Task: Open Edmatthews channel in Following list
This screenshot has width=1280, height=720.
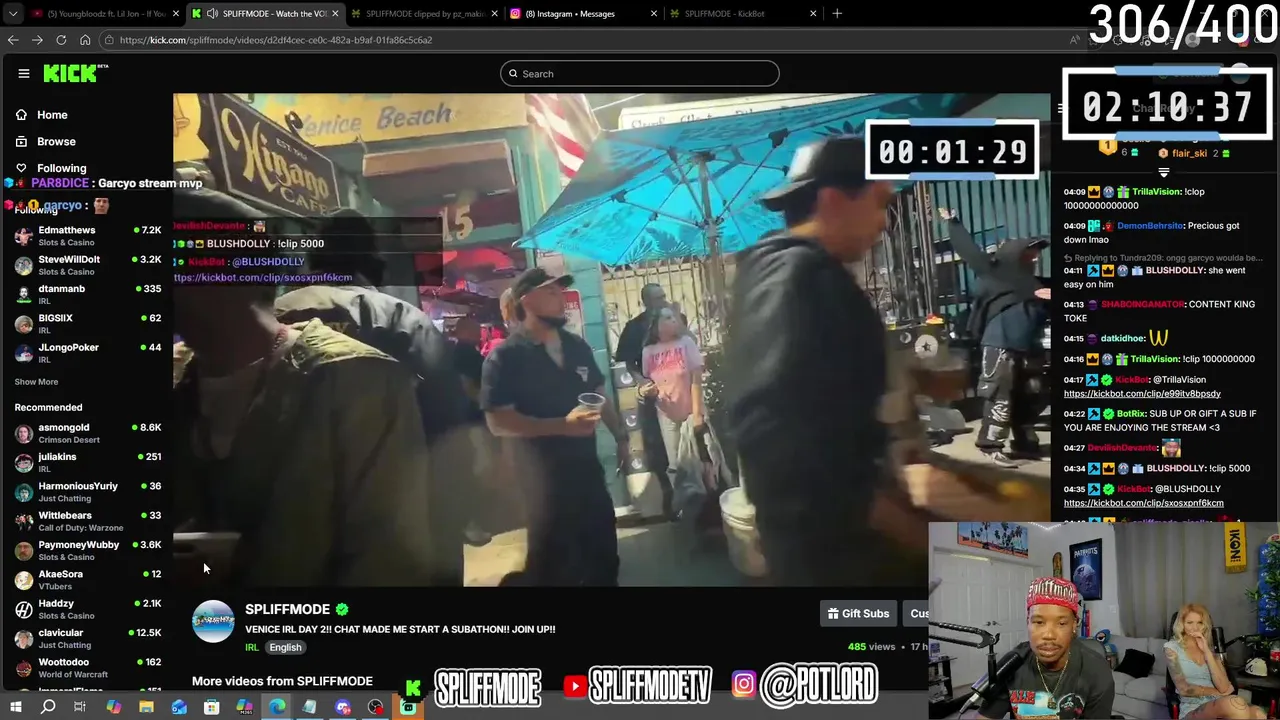Action: click(x=88, y=236)
